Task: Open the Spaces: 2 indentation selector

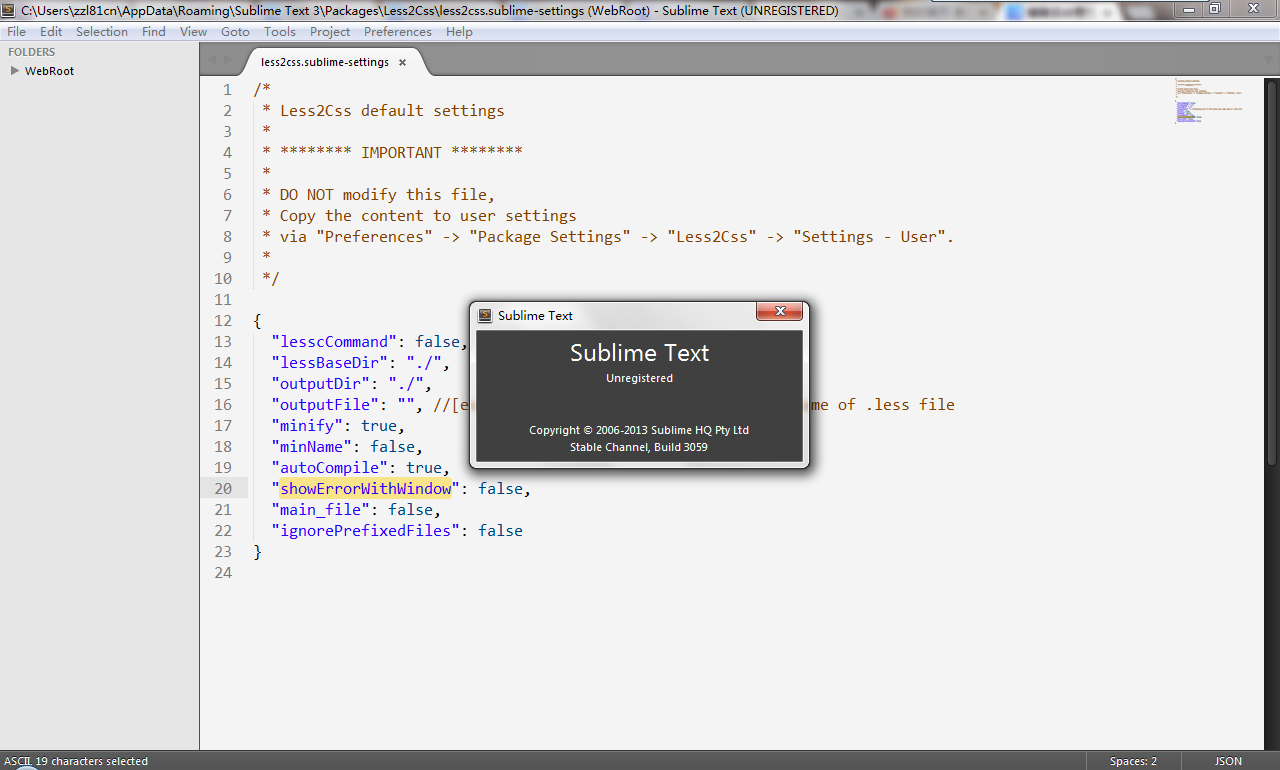Action: coord(1133,761)
